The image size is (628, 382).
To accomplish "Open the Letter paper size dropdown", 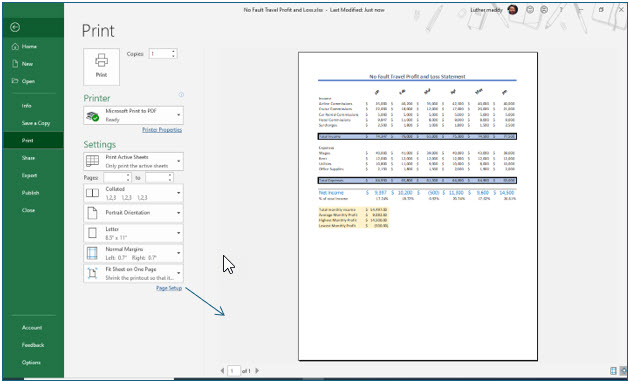I will (x=133, y=233).
